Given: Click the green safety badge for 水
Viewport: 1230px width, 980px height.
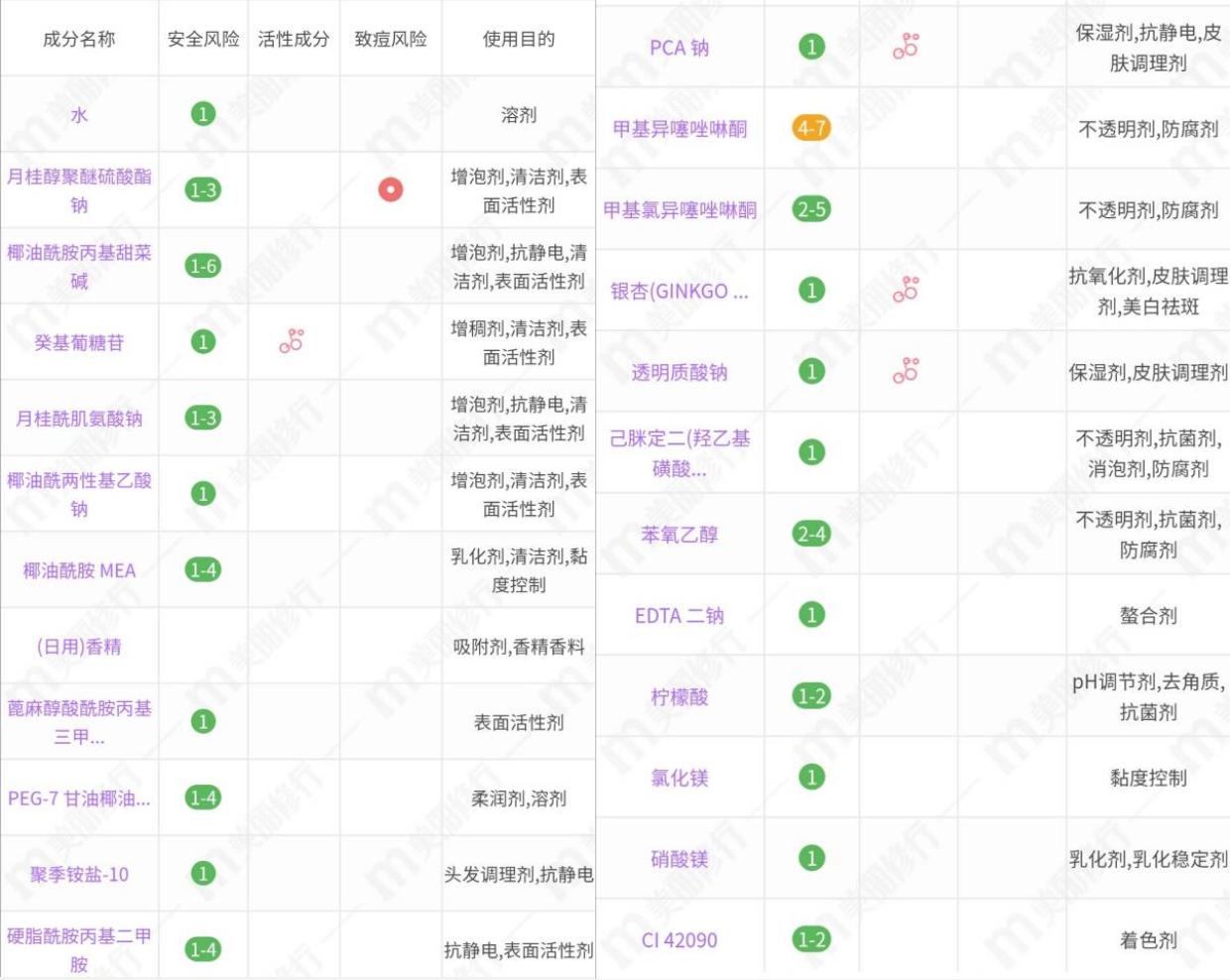Looking at the screenshot, I should pos(202,114).
